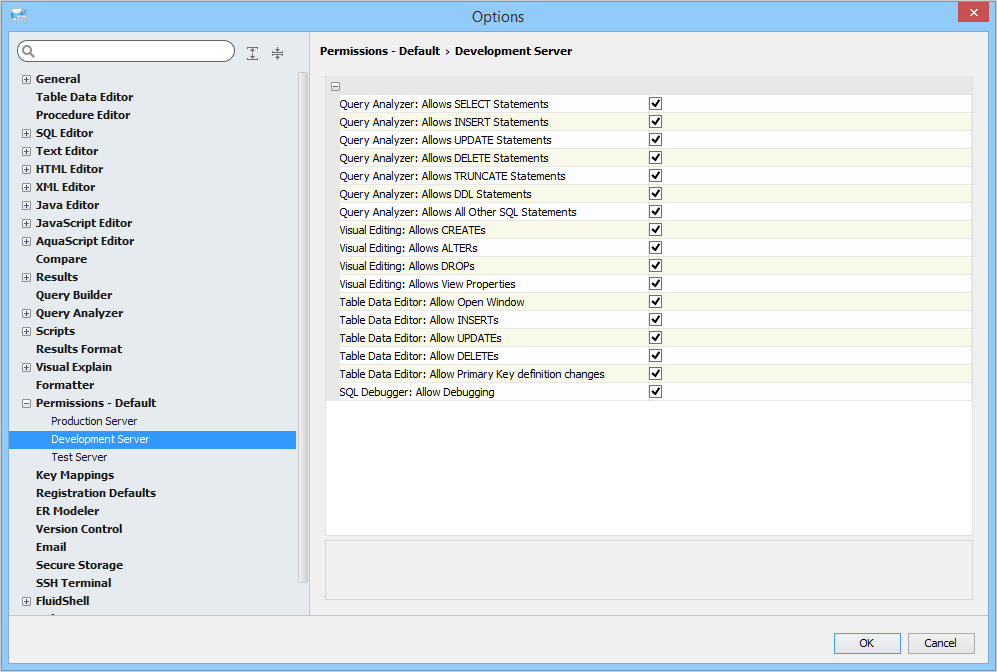Screen dimensions: 997x672
Task: Collapse the Permissions - Default node
Action: [26, 403]
